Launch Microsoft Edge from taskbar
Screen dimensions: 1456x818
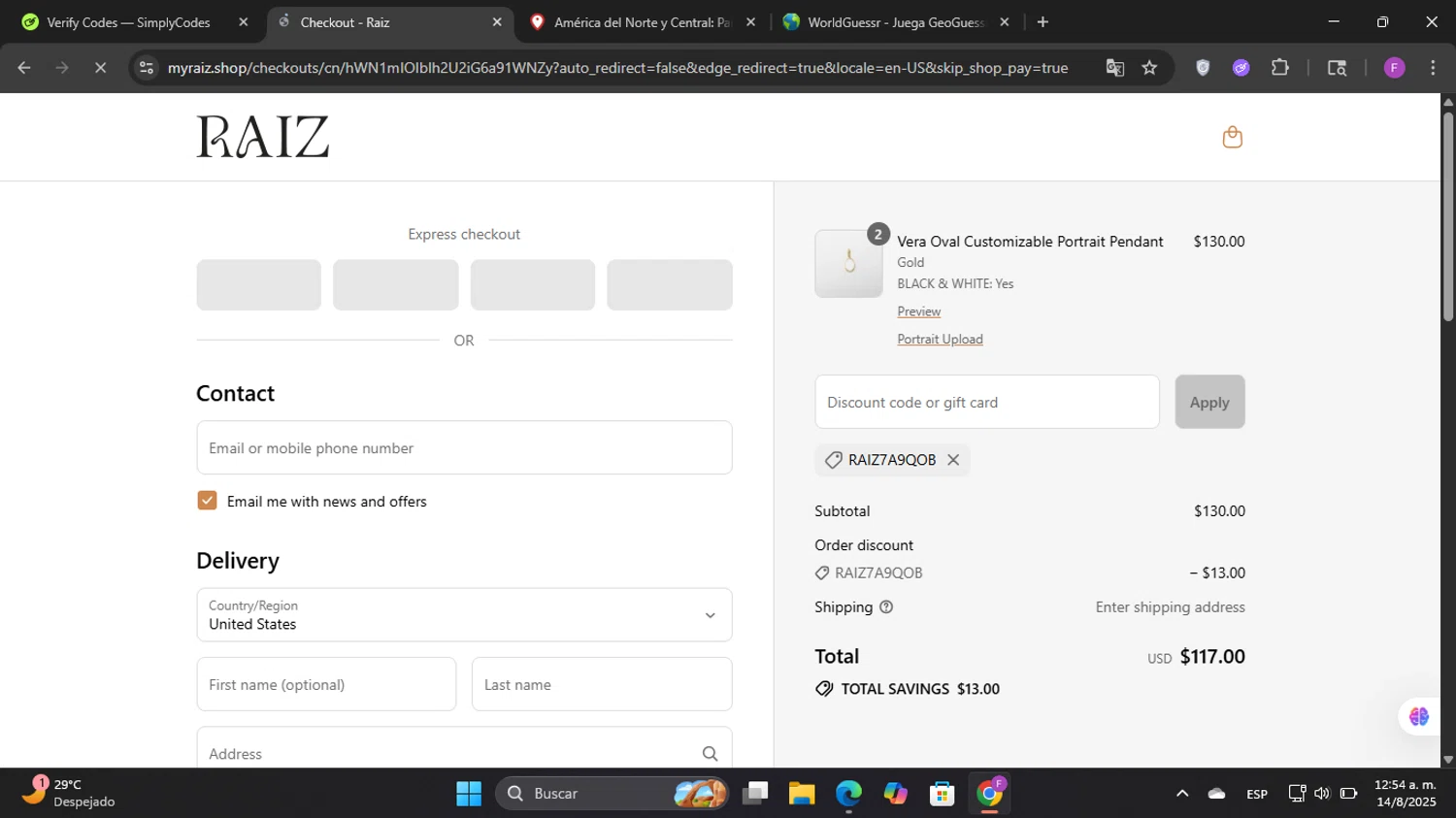(x=848, y=794)
